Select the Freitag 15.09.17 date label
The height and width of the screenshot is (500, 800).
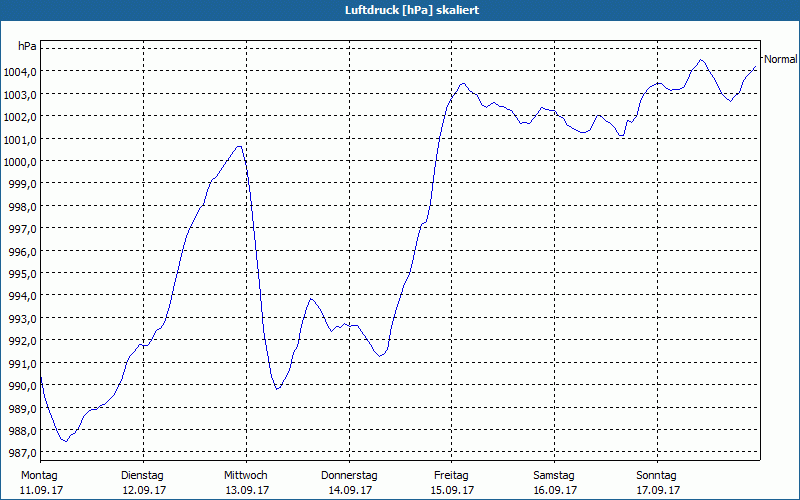[452, 483]
